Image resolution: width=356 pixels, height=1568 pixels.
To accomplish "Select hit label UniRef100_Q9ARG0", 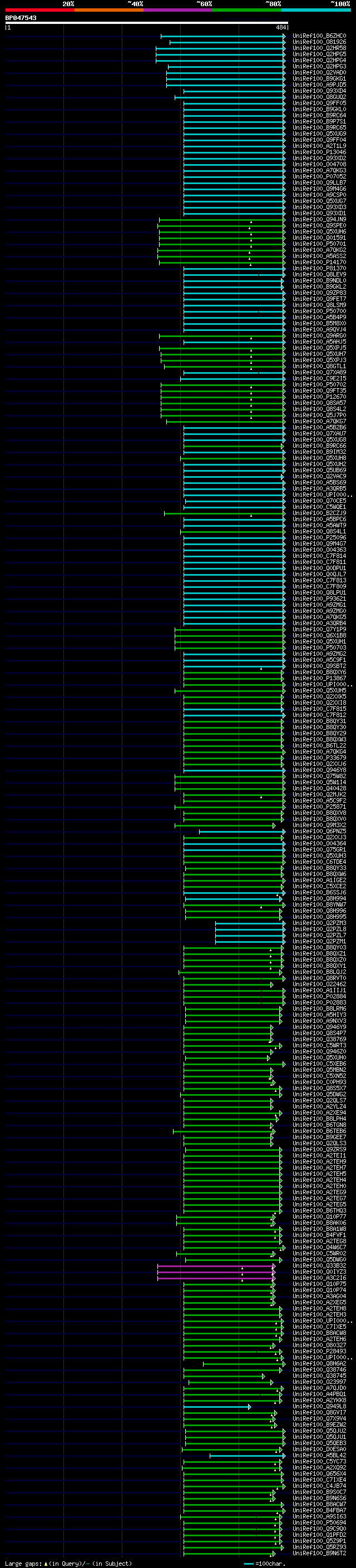I will point(319,336).
